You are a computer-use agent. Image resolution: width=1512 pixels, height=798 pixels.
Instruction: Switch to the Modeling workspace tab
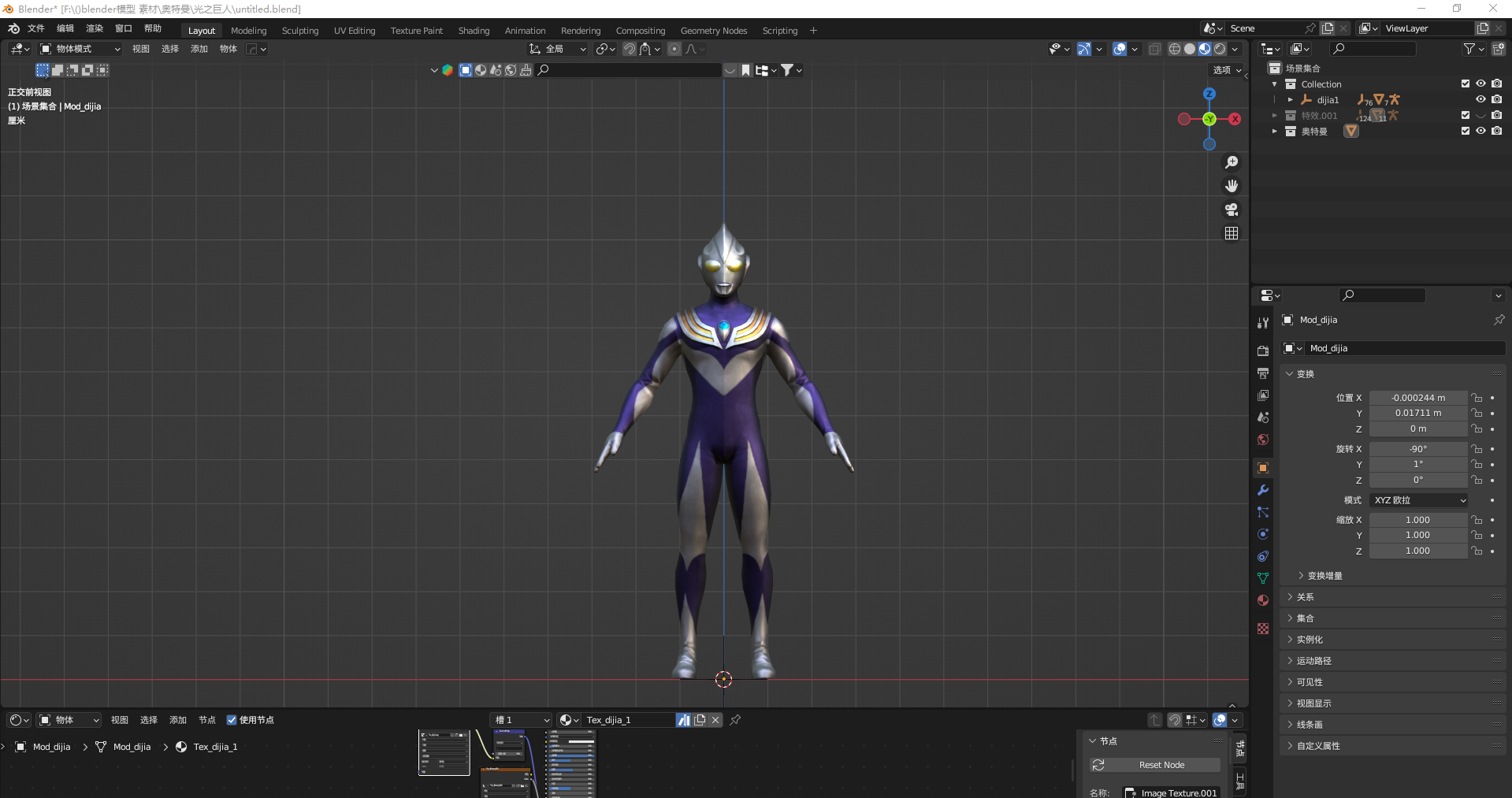(249, 31)
